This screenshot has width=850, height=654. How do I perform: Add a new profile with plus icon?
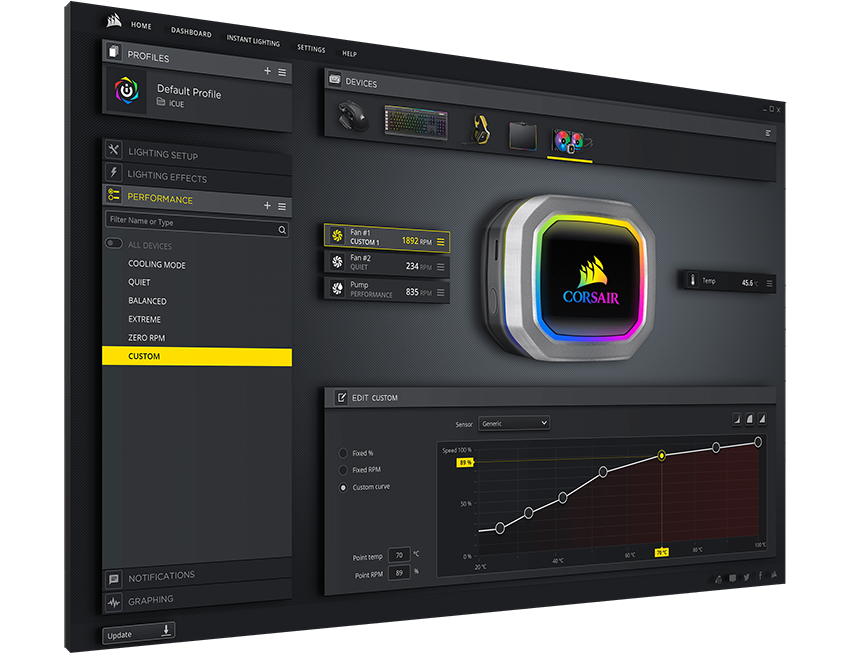[x=267, y=71]
